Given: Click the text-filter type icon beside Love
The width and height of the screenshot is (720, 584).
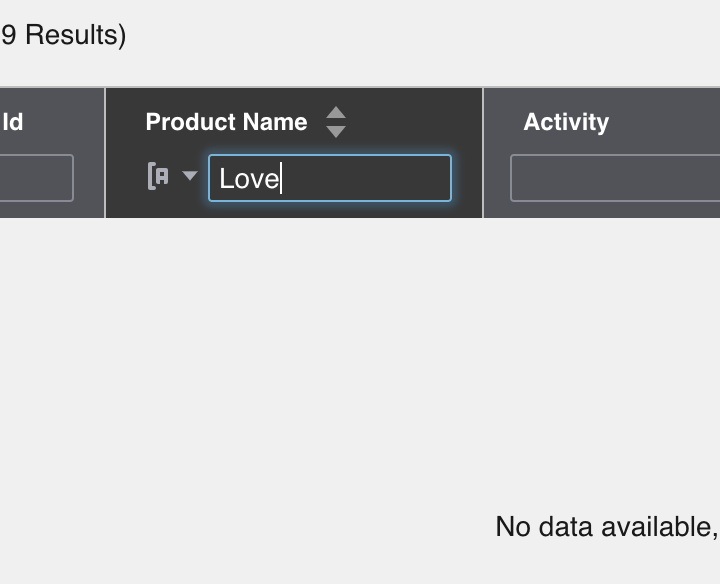Looking at the screenshot, I should (x=158, y=177).
